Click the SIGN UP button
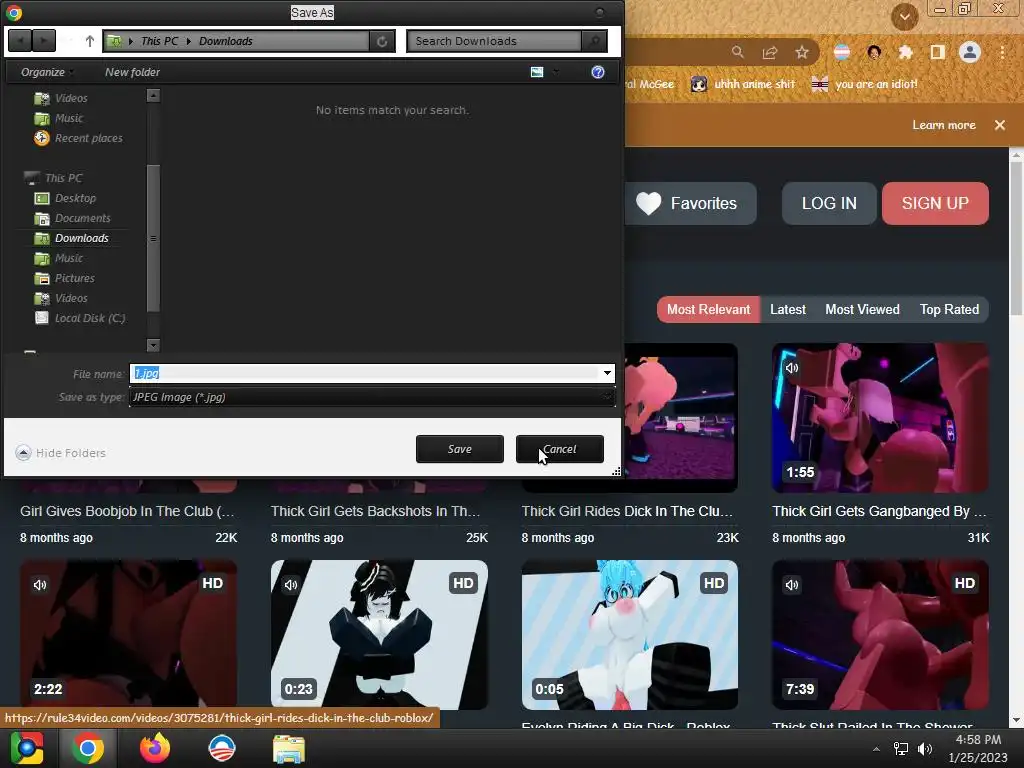 click(x=935, y=203)
